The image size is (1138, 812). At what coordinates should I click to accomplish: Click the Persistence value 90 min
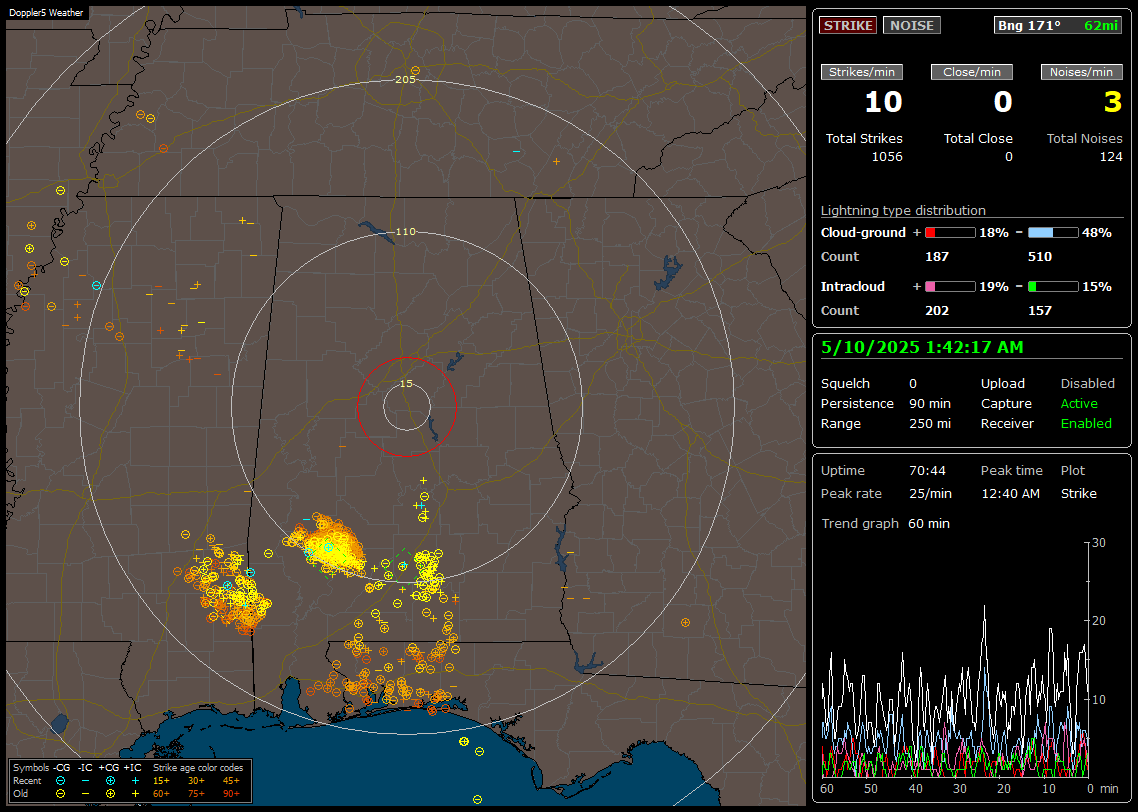(x=930, y=403)
